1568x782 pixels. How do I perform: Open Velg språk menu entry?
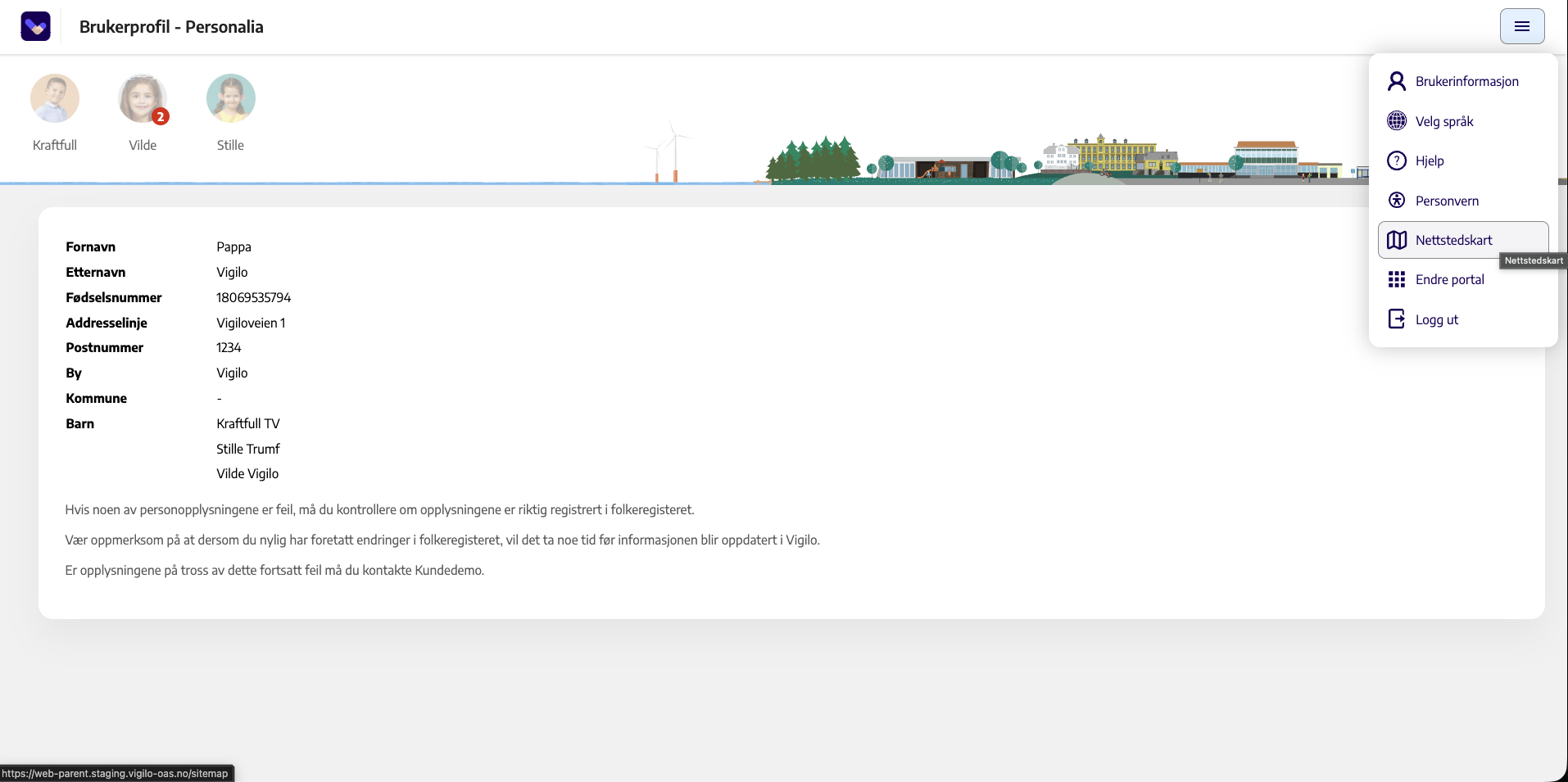pyautogui.click(x=1463, y=121)
